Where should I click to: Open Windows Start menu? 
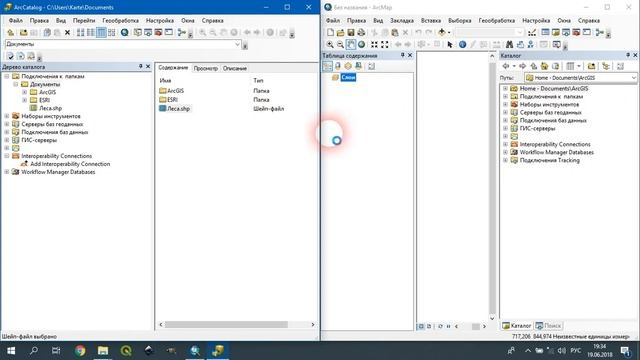(11, 351)
